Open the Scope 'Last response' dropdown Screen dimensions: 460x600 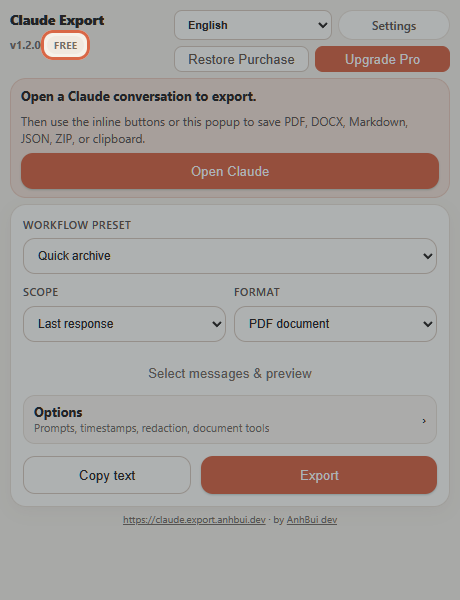(x=124, y=324)
